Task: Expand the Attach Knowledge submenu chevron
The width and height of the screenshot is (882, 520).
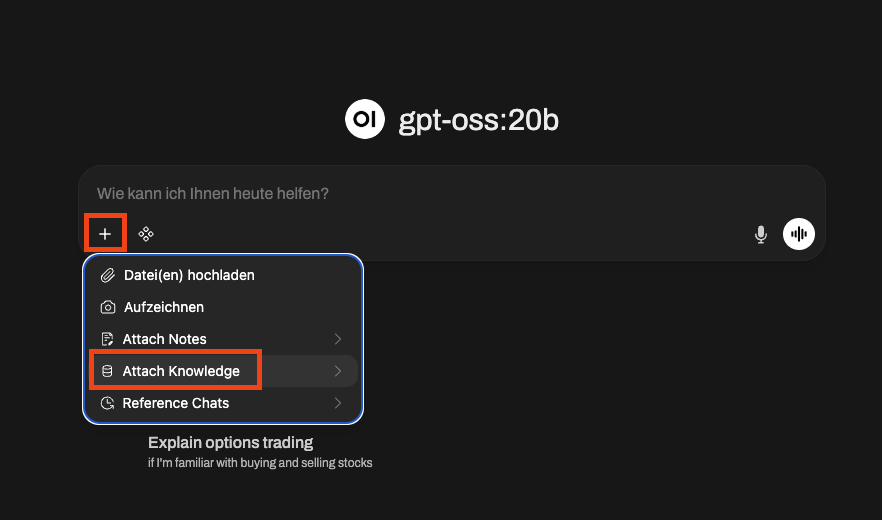Action: point(338,371)
